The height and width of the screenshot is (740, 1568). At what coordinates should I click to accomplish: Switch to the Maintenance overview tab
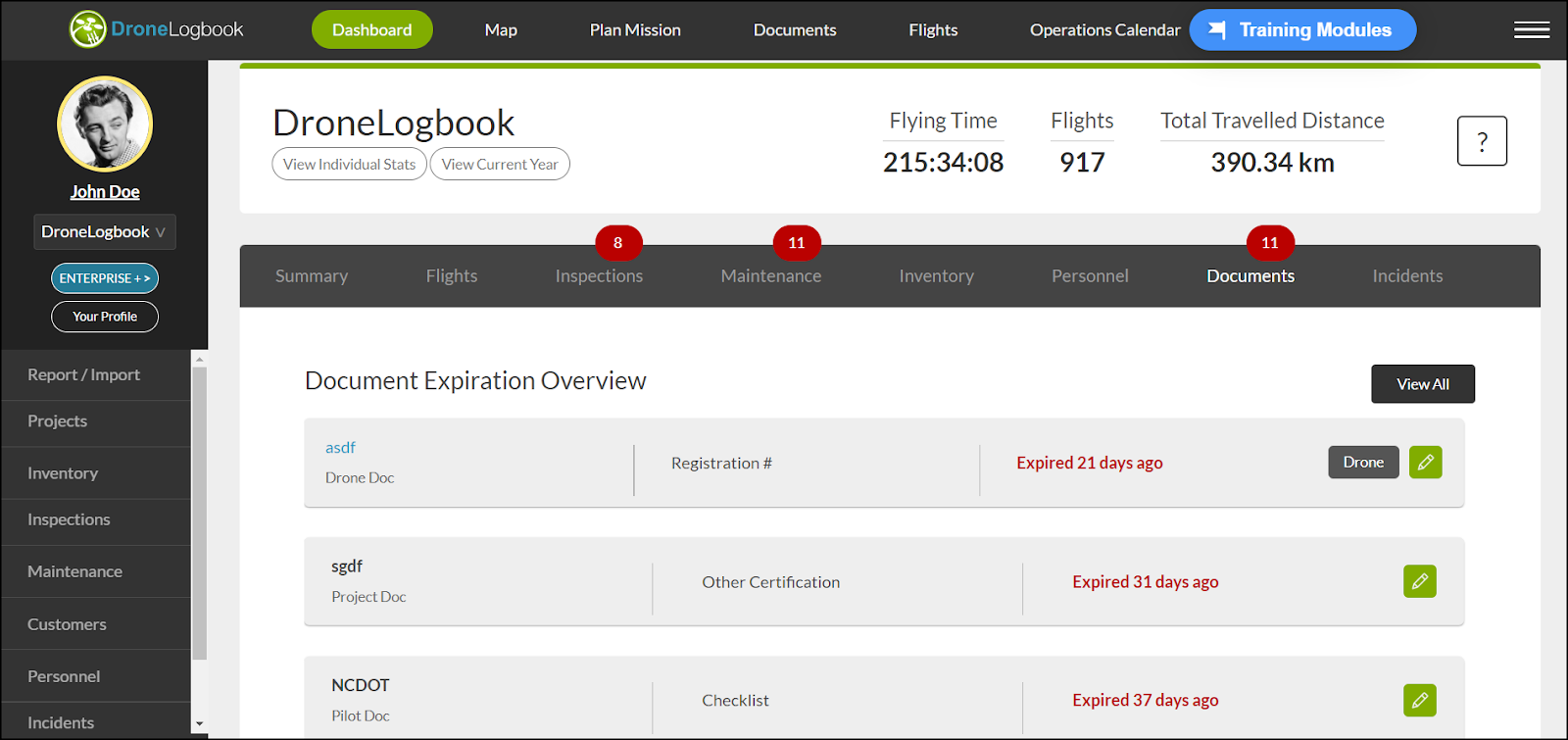click(x=771, y=276)
